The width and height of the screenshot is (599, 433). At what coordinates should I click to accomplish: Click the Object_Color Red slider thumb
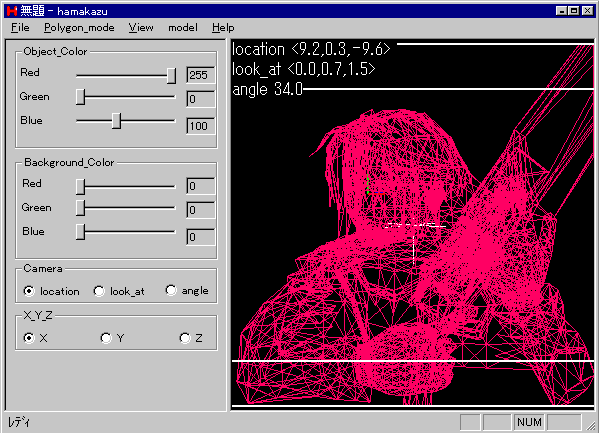(172, 76)
